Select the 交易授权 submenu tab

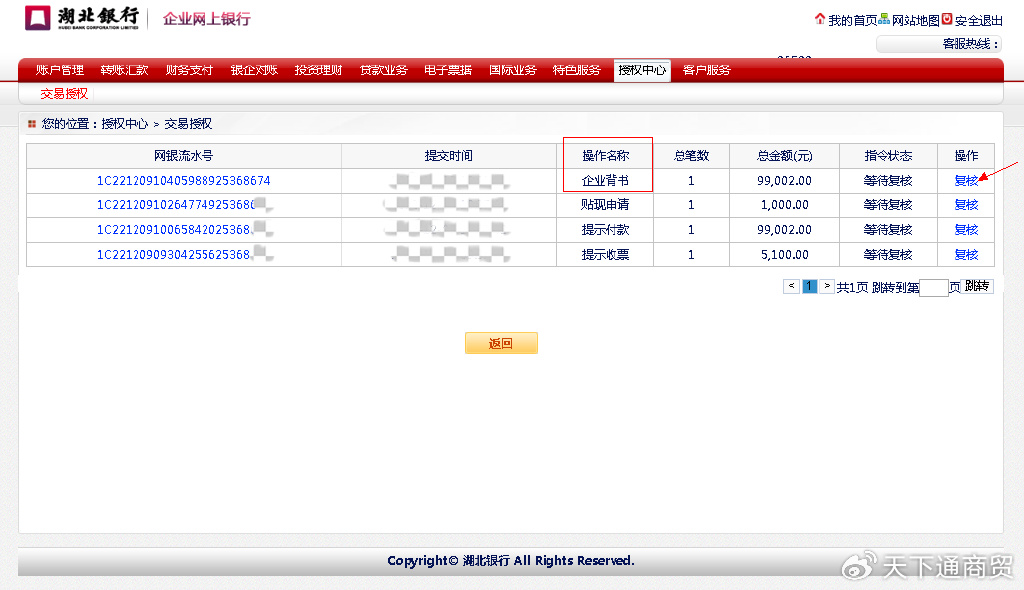[x=64, y=94]
